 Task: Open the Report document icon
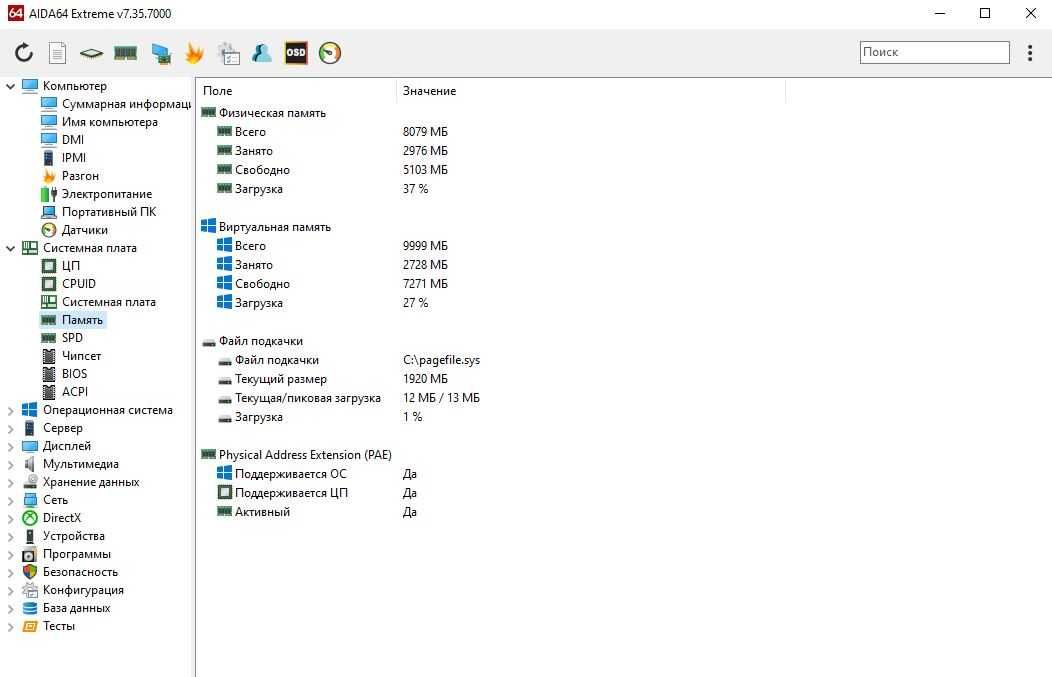58,52
